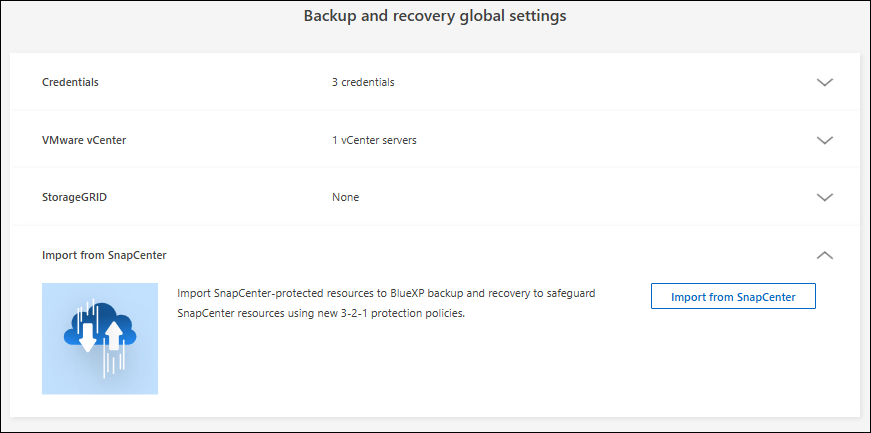Screen dimensions: 871x433
Task: Click the Import from SnapCenter section heading
Action: [104, 255]
